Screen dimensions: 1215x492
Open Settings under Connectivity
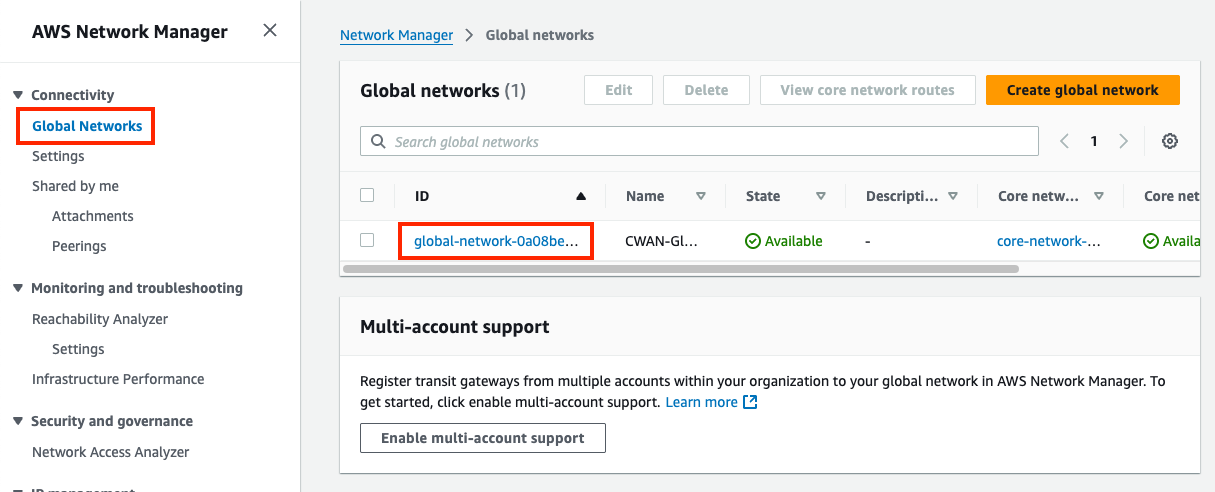(x=58, y=156)
